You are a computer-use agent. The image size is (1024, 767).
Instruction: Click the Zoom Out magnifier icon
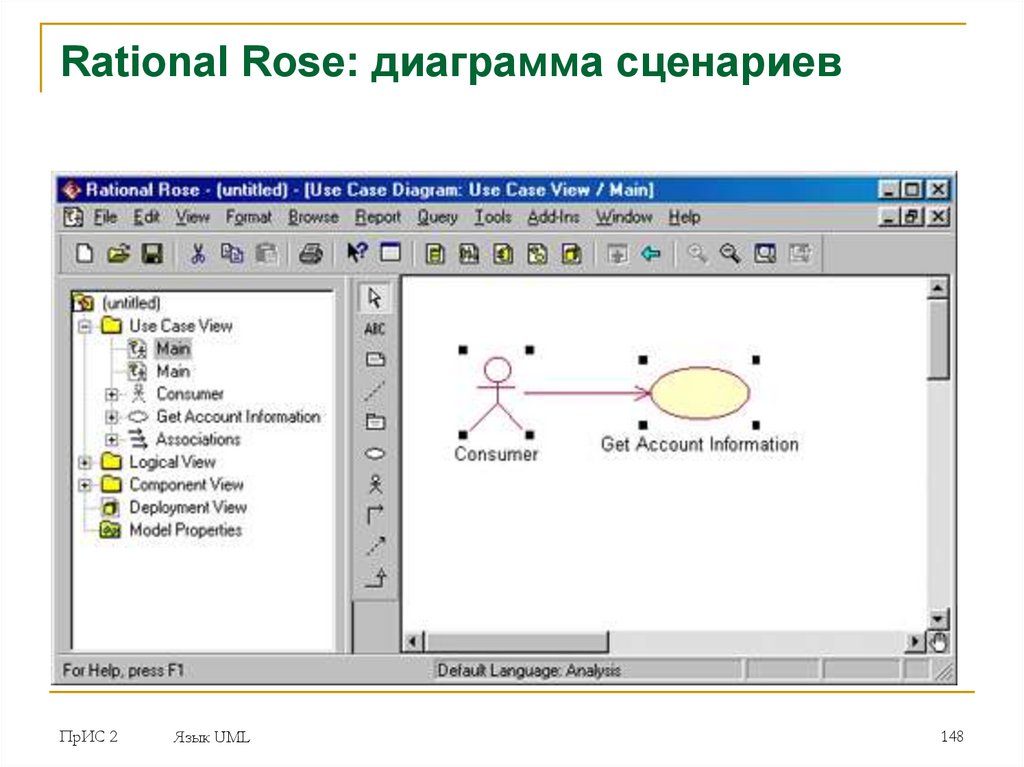click(730, 253)
